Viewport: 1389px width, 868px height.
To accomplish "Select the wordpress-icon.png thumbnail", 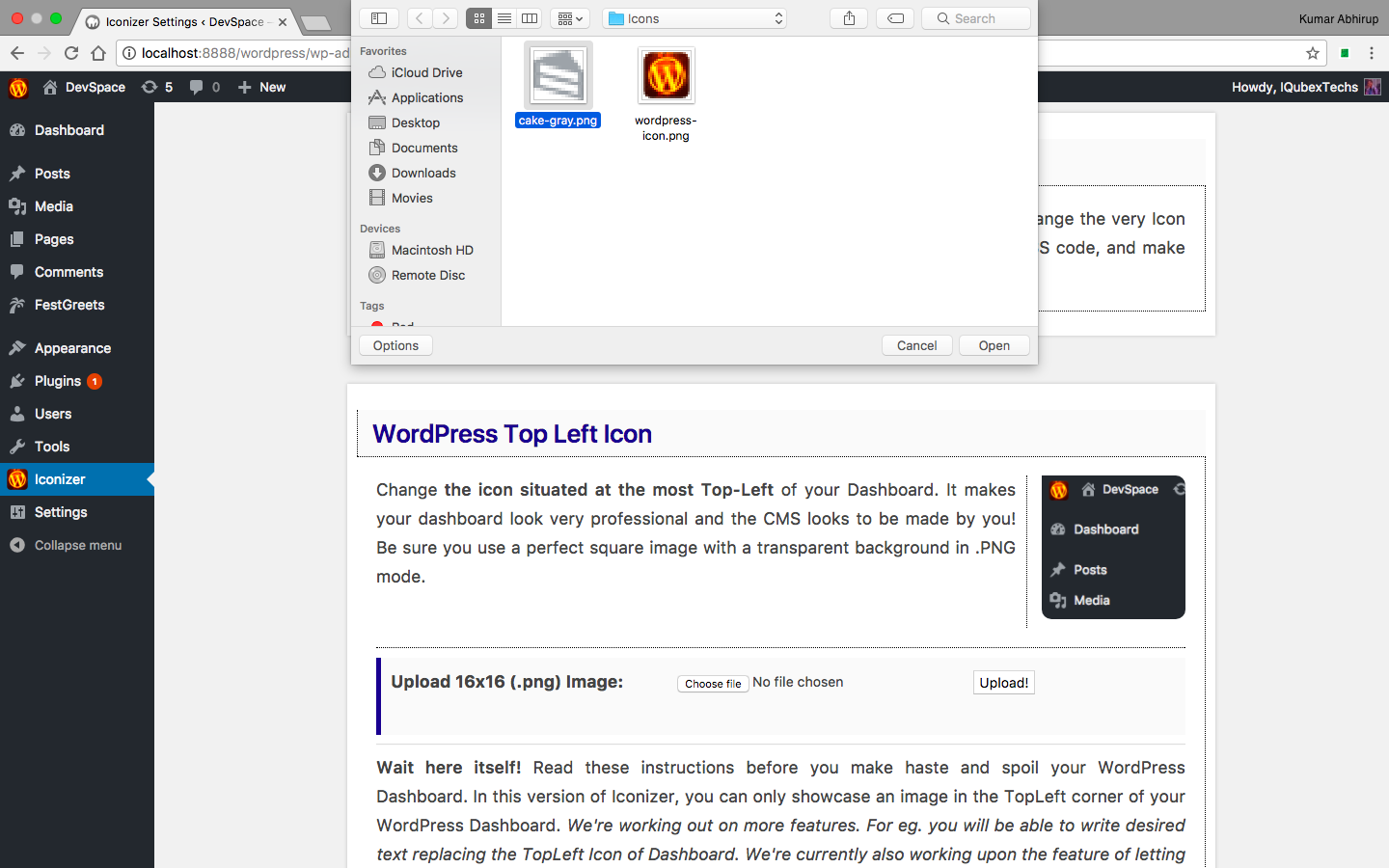I will pyautogui.click(x=666, y=75).
